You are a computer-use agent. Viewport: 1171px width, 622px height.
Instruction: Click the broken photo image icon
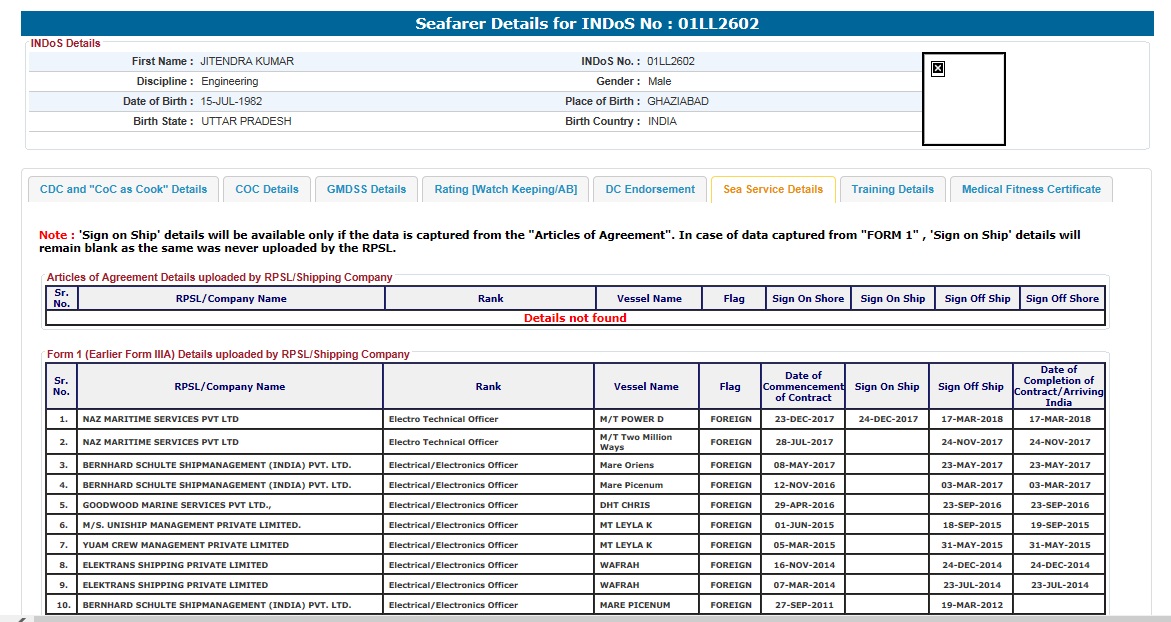[x=937, y=69]
